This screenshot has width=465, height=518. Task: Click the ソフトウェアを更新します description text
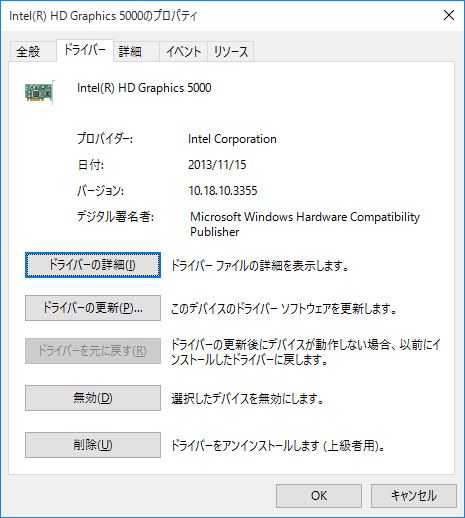click(x=284, y=309)
